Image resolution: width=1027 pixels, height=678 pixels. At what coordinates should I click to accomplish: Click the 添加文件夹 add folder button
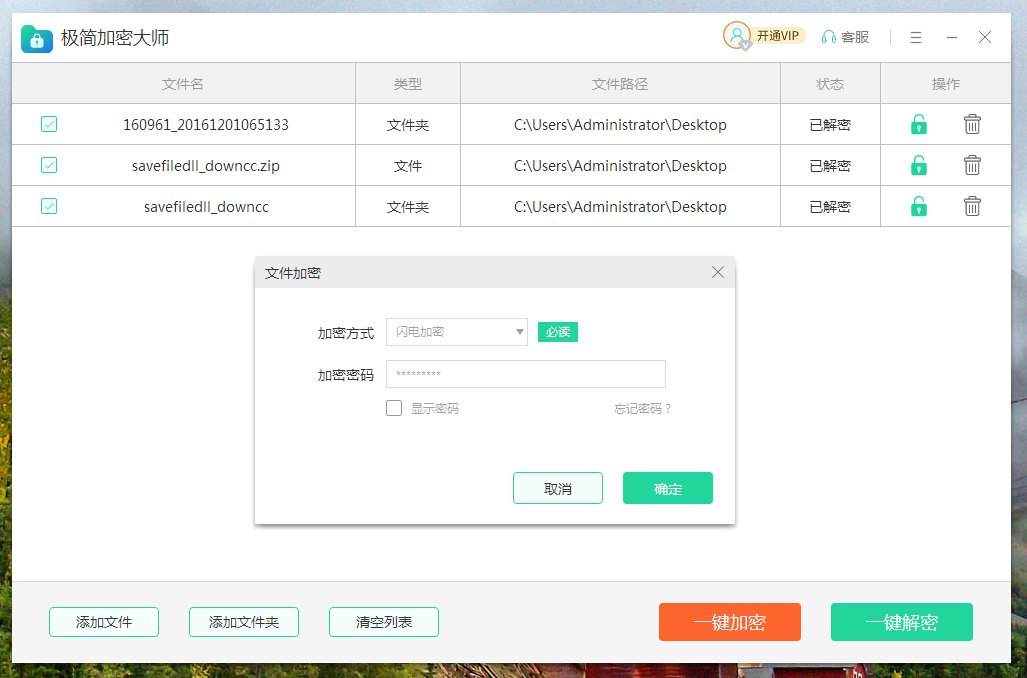pyautogui.click(x=243, y=622)
